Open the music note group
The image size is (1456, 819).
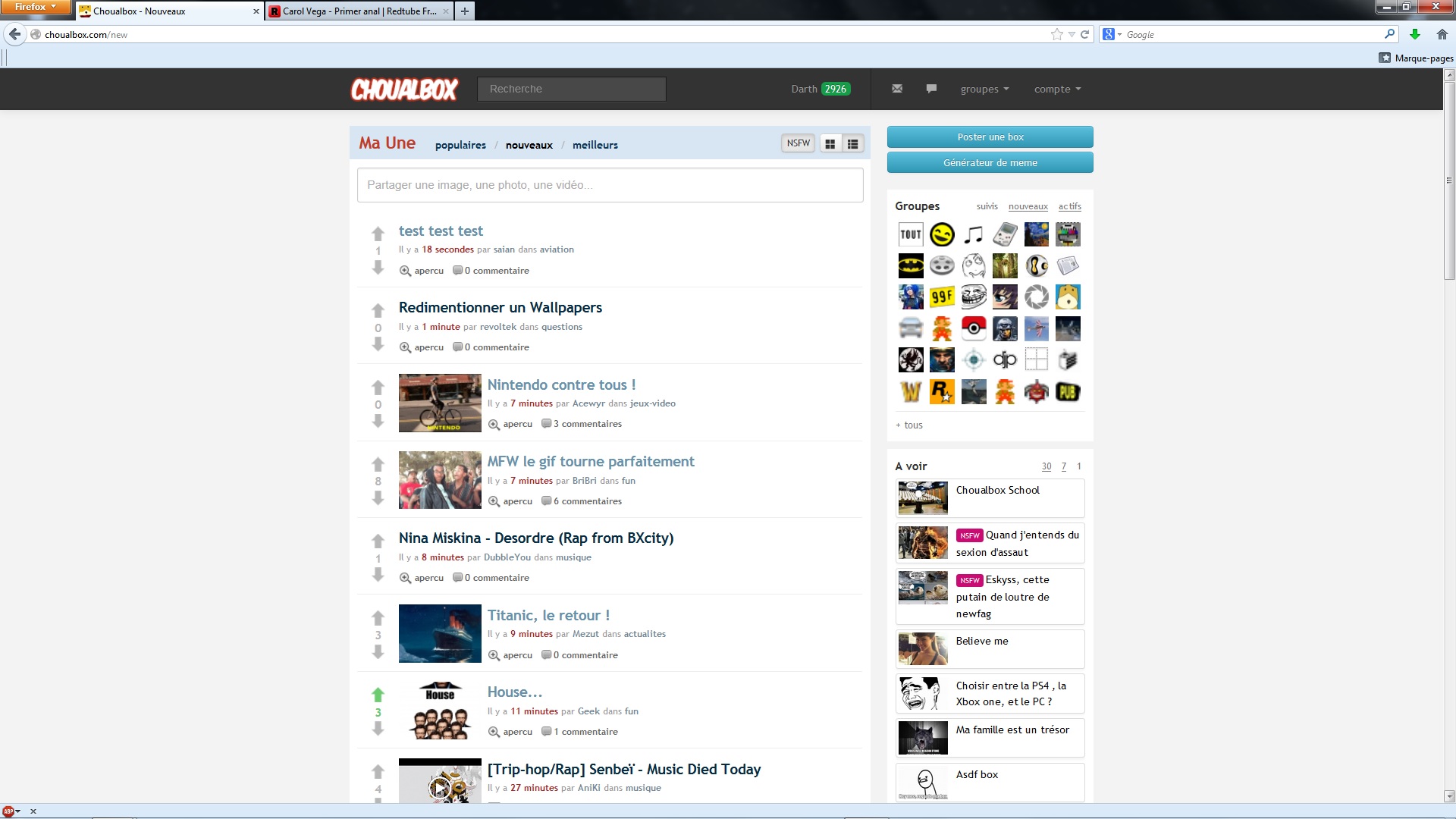[x=974, y=234]
